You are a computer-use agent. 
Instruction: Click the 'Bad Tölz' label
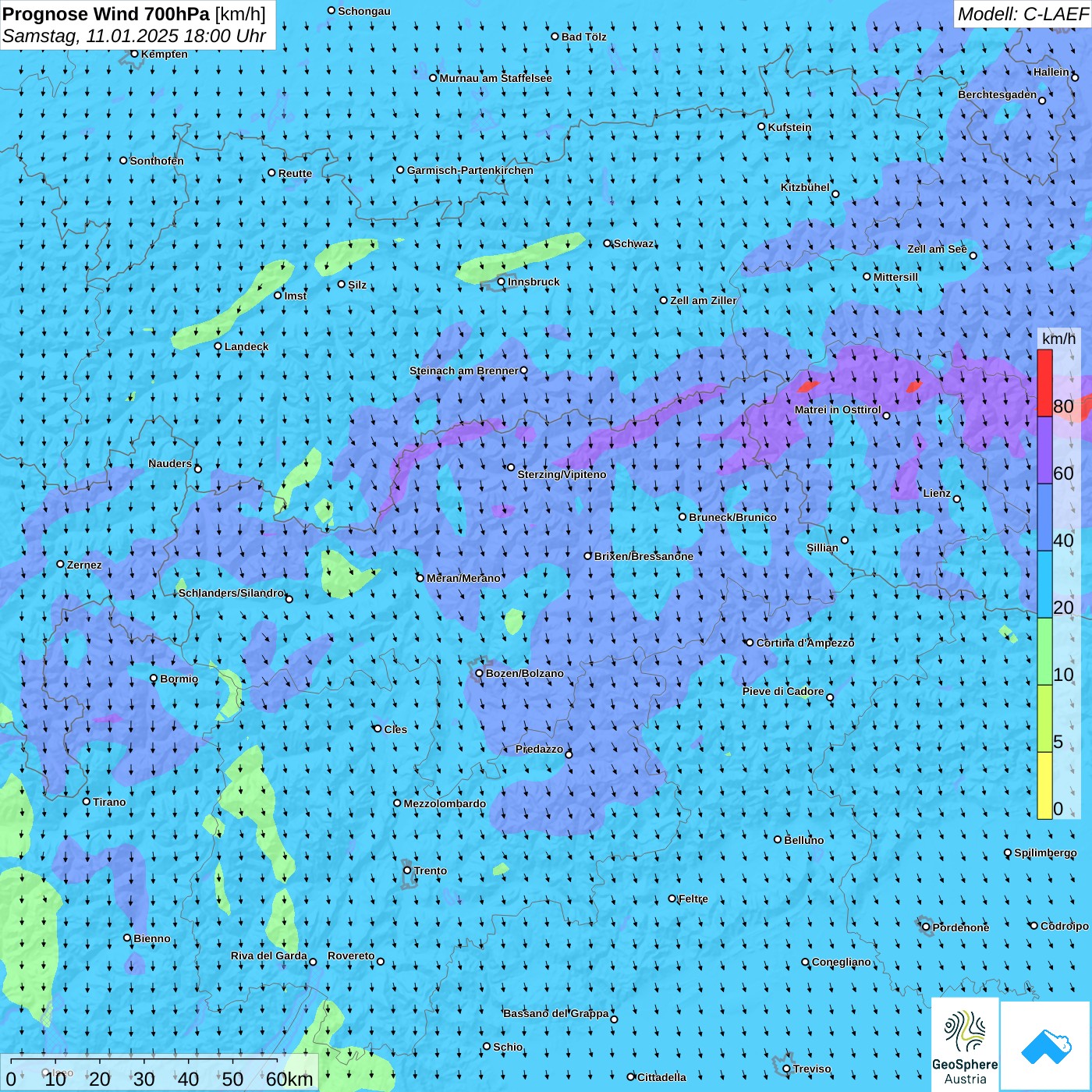pos(584,37)
